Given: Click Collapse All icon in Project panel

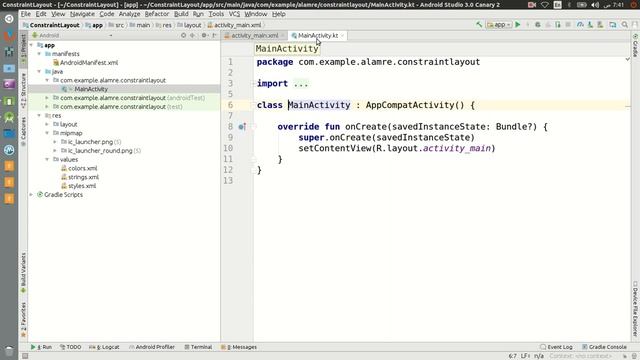Looking at the screenshot, I should click(x=193, y=36).
